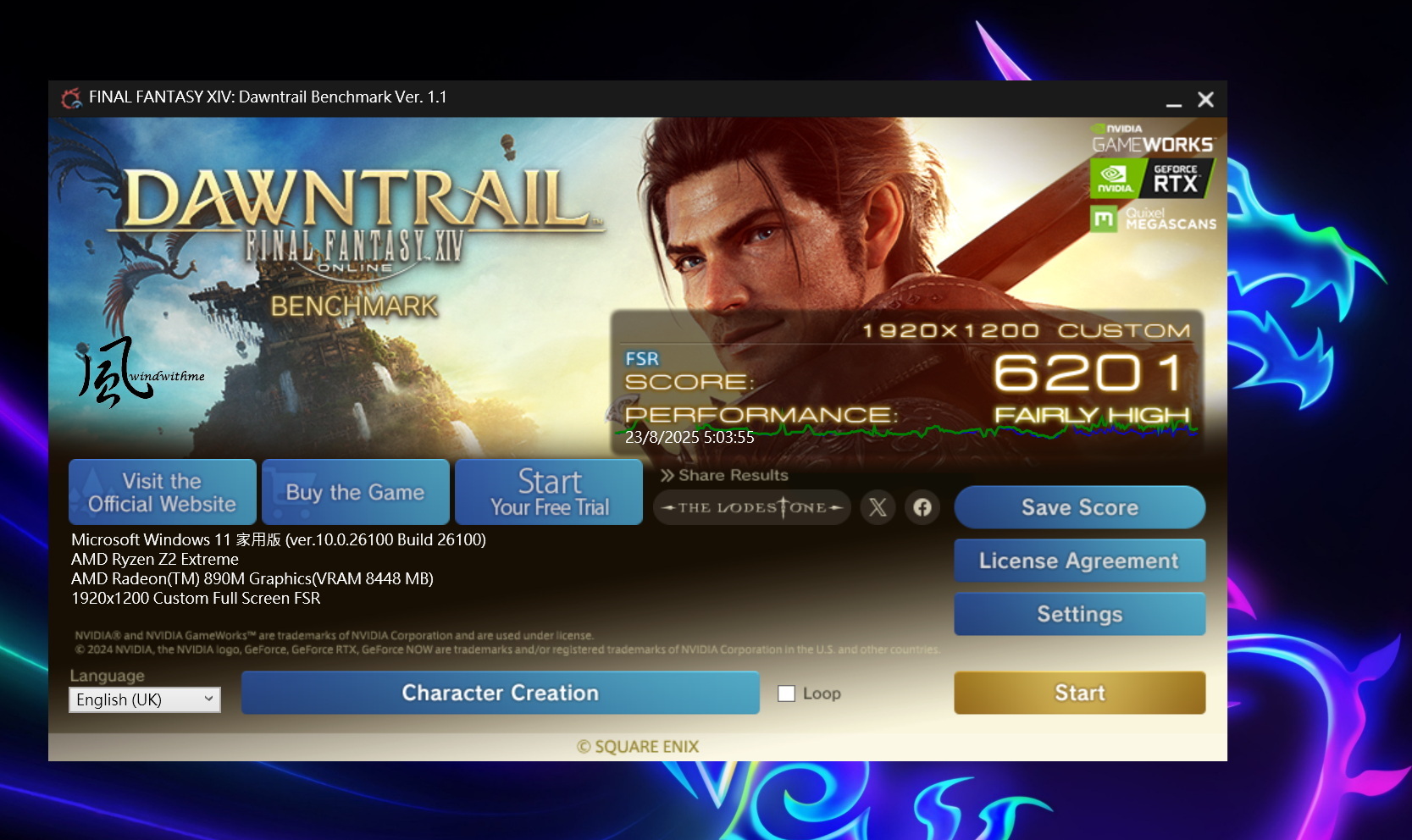Click the benchmark app icon in title bar
The width and height of the screenshot is (1412, 840).
[x=71, y=98]
